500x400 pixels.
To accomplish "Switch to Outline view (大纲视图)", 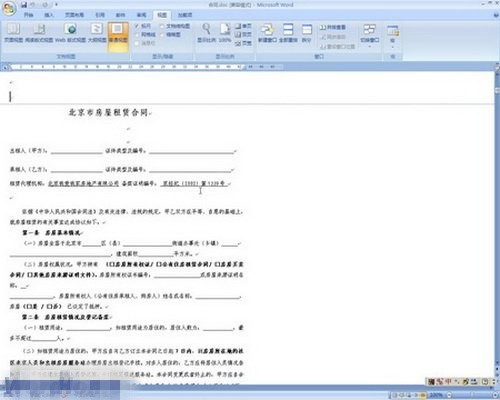I will coord(97,33).
